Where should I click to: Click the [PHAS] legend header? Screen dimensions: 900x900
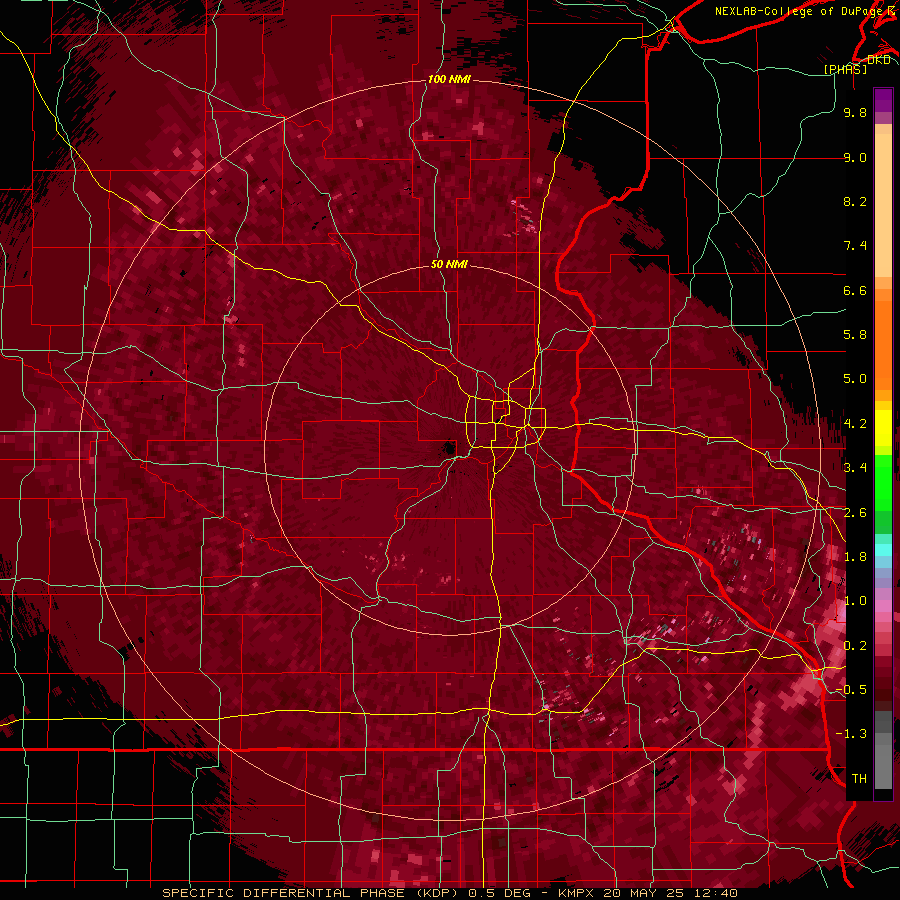[845, 69]
